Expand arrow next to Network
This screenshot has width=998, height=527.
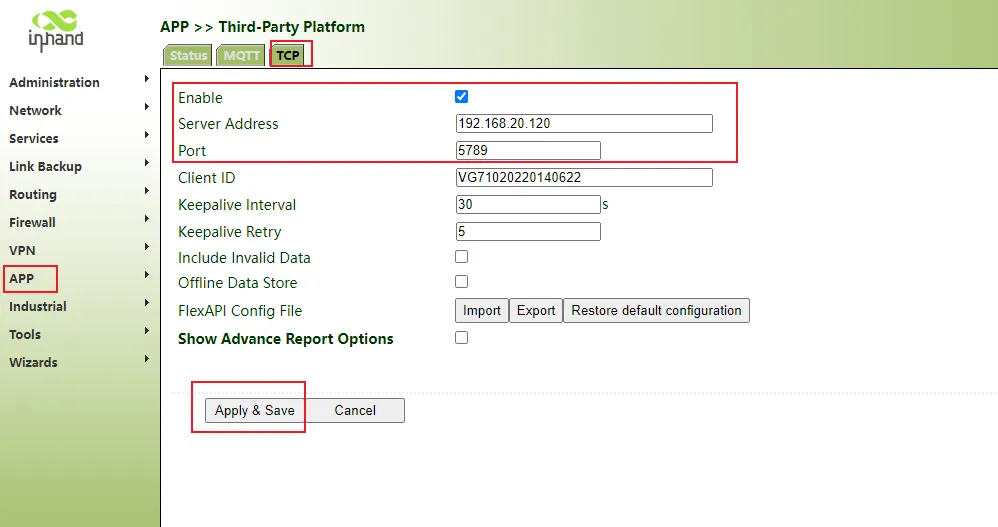(x=147, y=107)
